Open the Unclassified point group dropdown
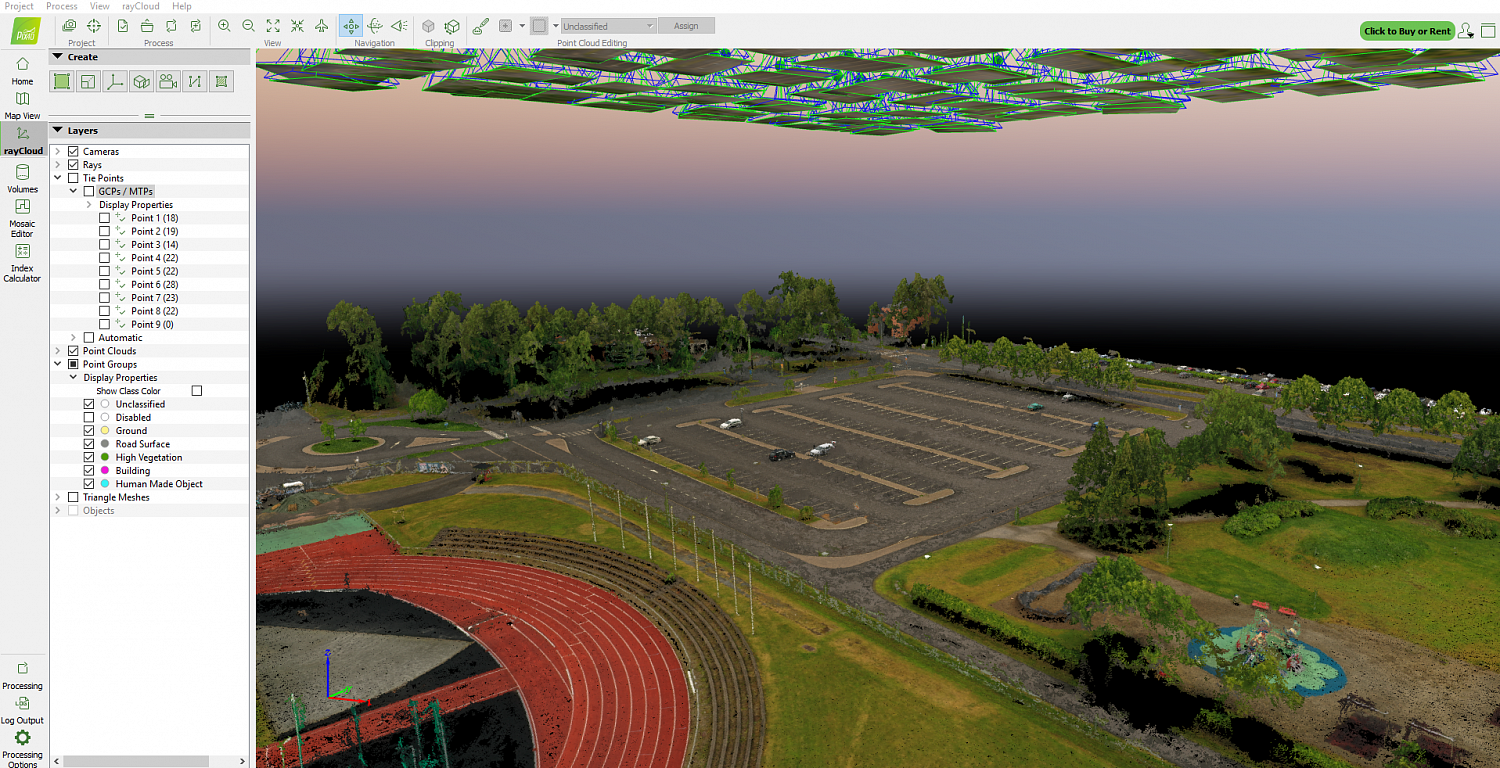 (608, 26)
